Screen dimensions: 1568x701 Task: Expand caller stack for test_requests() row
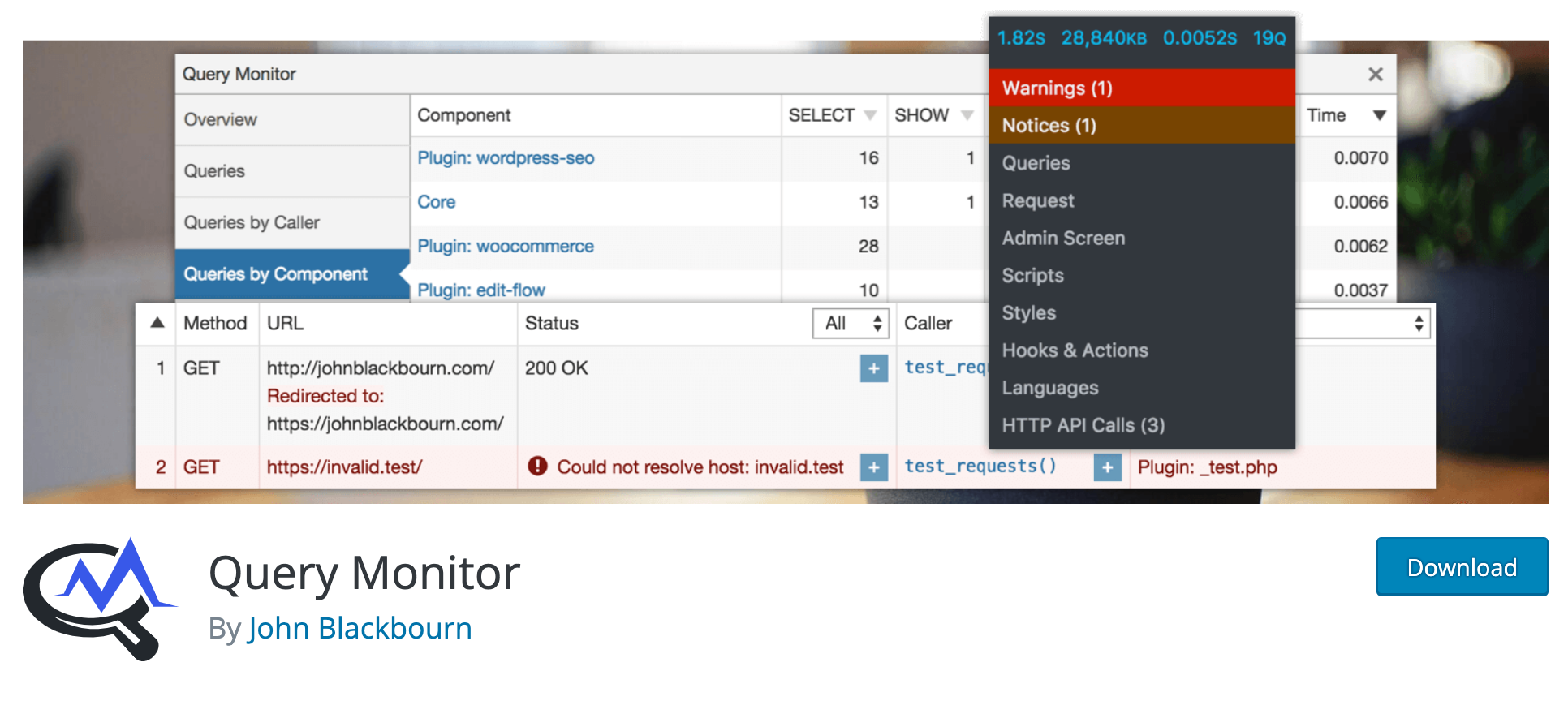(1107, 467)
